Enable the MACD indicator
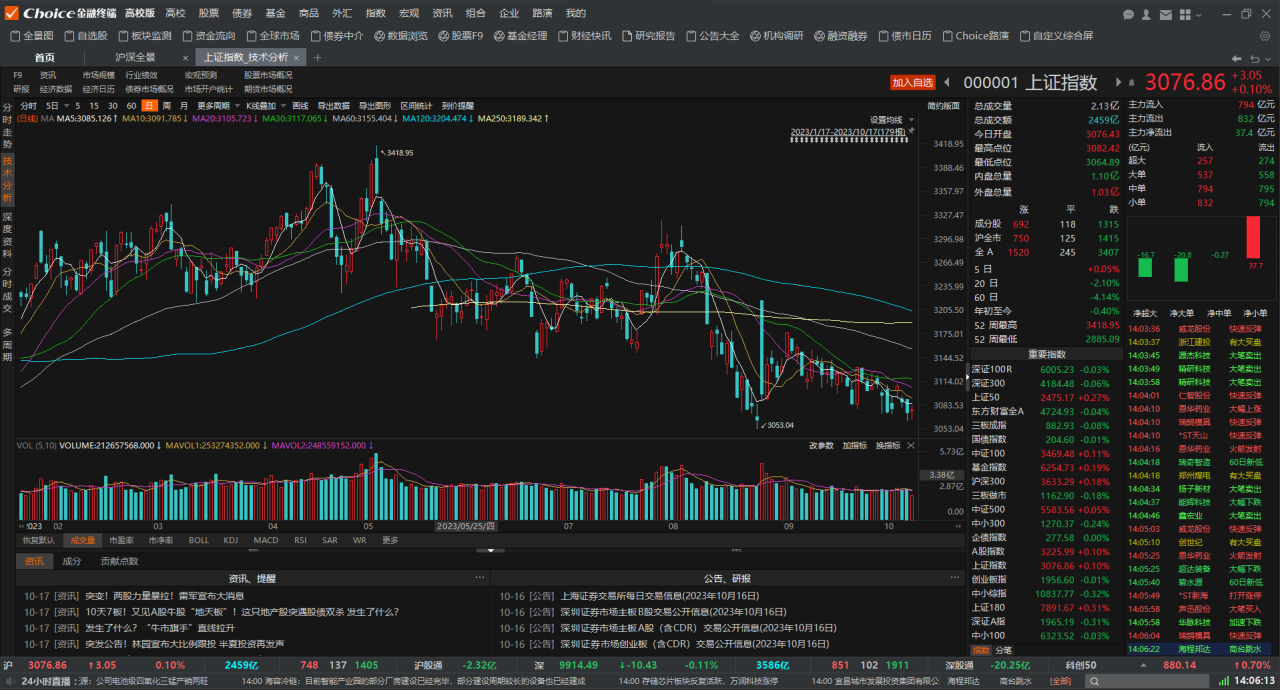This screenshot has width=1280, height=690. (266, 540)
